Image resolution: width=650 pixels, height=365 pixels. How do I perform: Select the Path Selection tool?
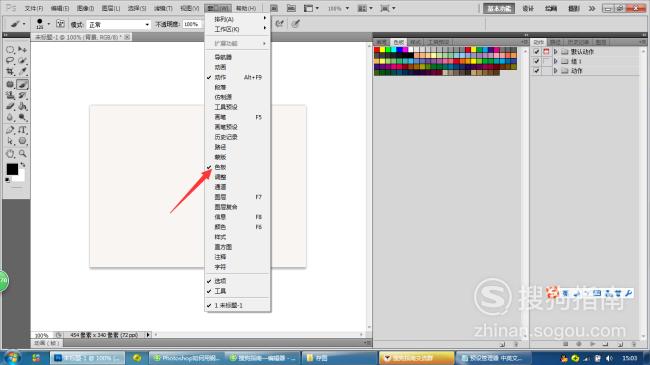point(10,141)
